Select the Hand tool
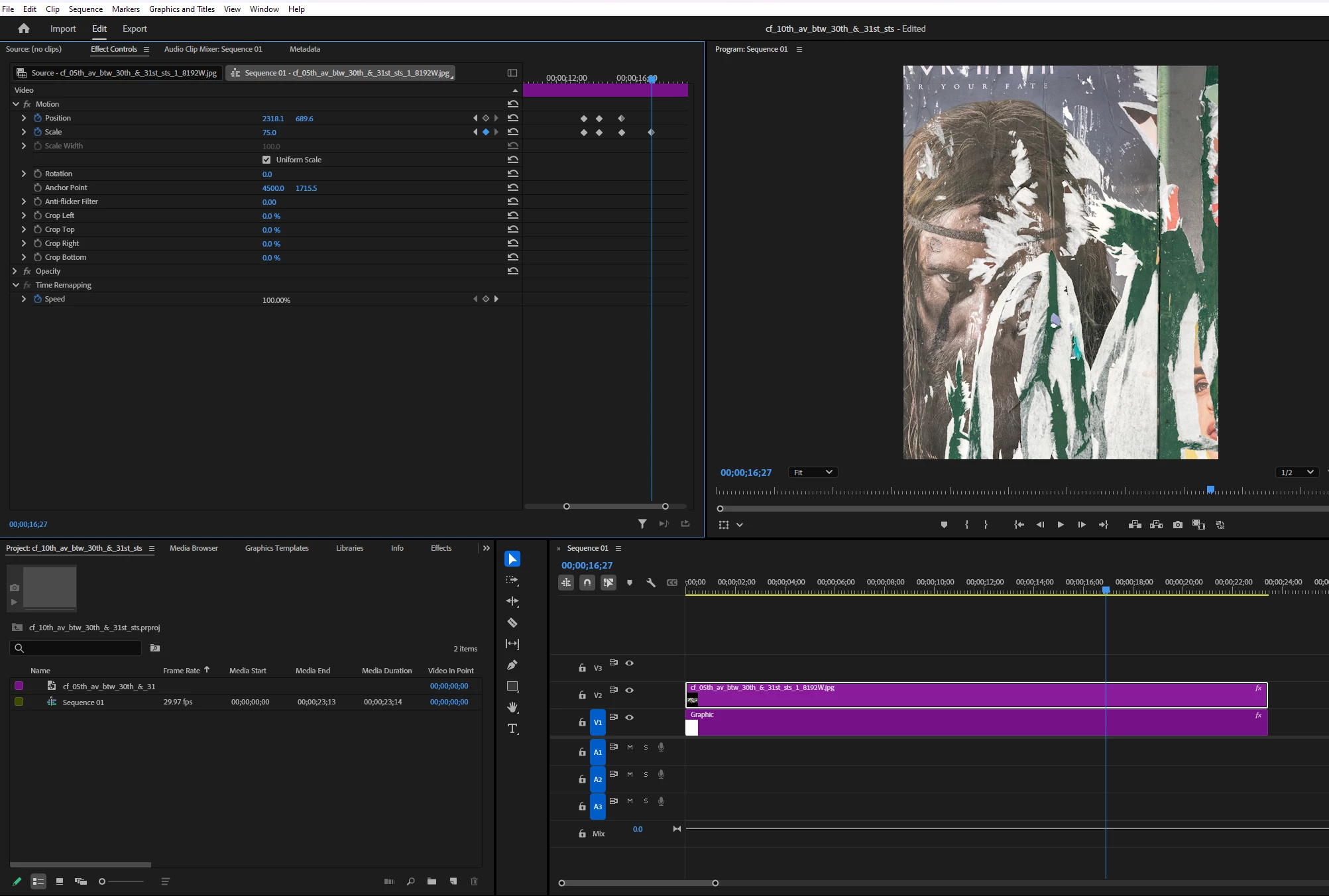The image size is (1329, 896). (x=512, y=707)
